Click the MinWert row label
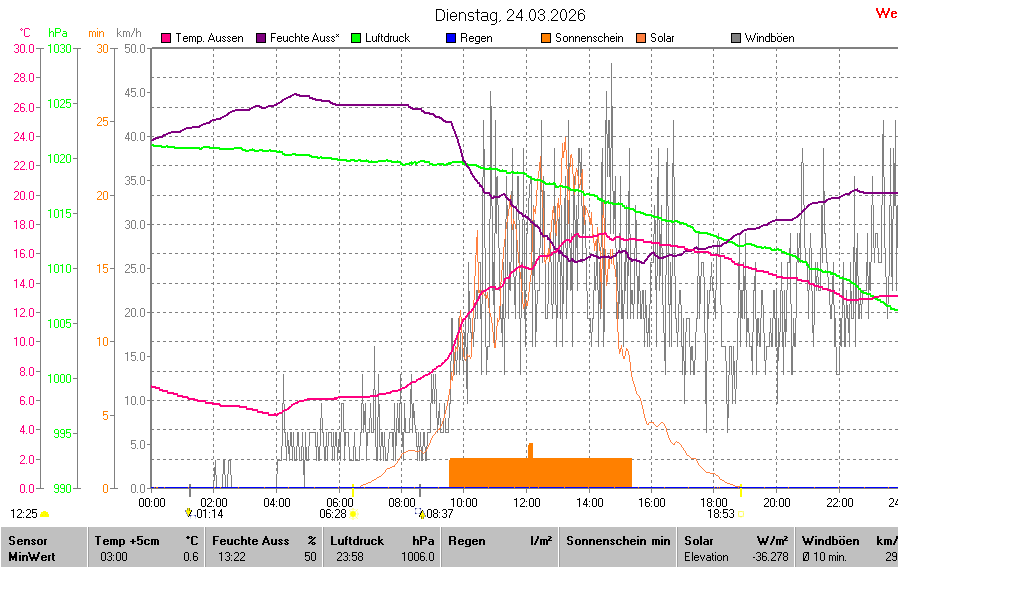1024x608 pixels. click(x=31, y=557)
